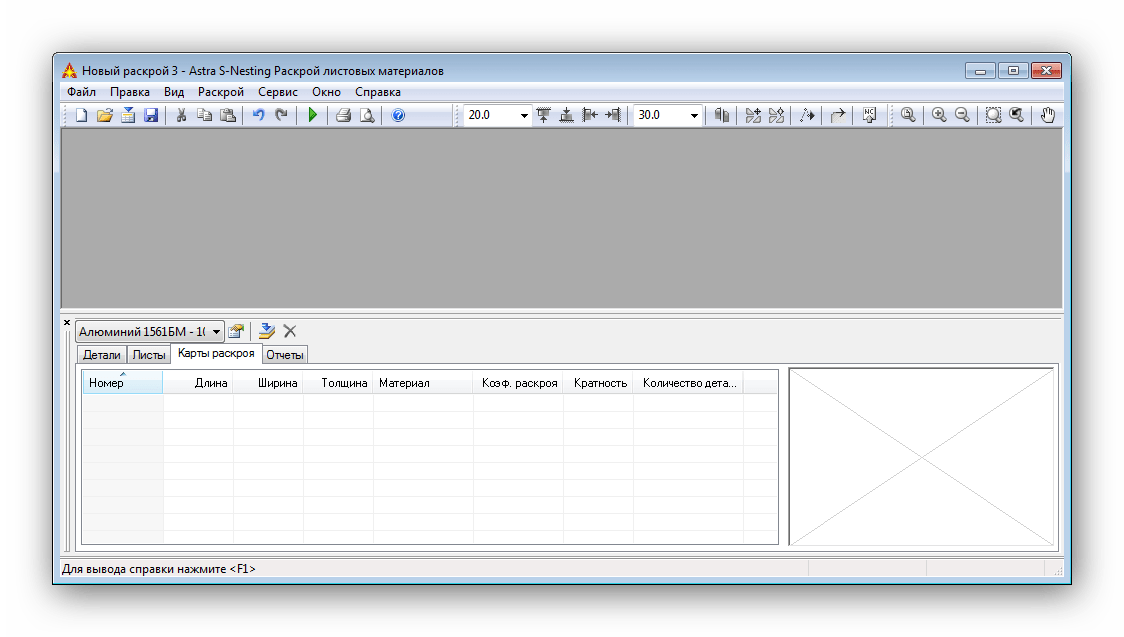Click the green Run nesting play icon
The image size is (1124, 637).
(313, 115)
